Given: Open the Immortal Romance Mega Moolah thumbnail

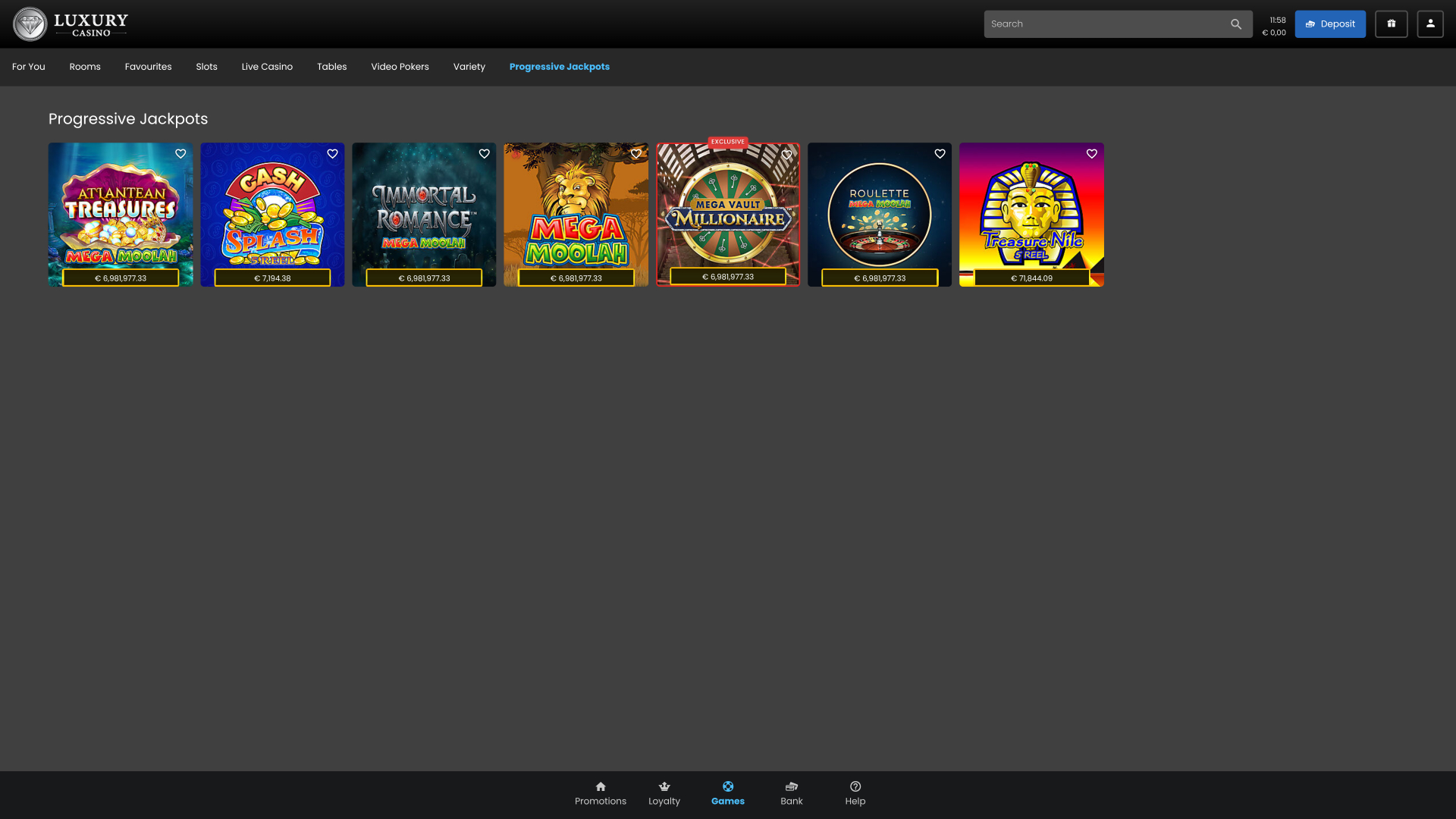Looking at the screenshot, I should [x=424, y=216].
